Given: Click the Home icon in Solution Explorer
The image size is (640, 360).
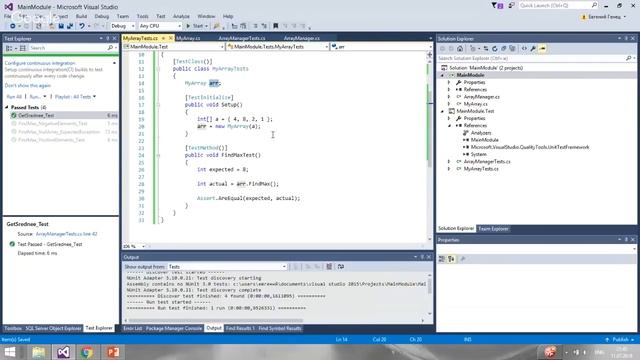Looking at the screenshot, I should click(x=460, y=49).
